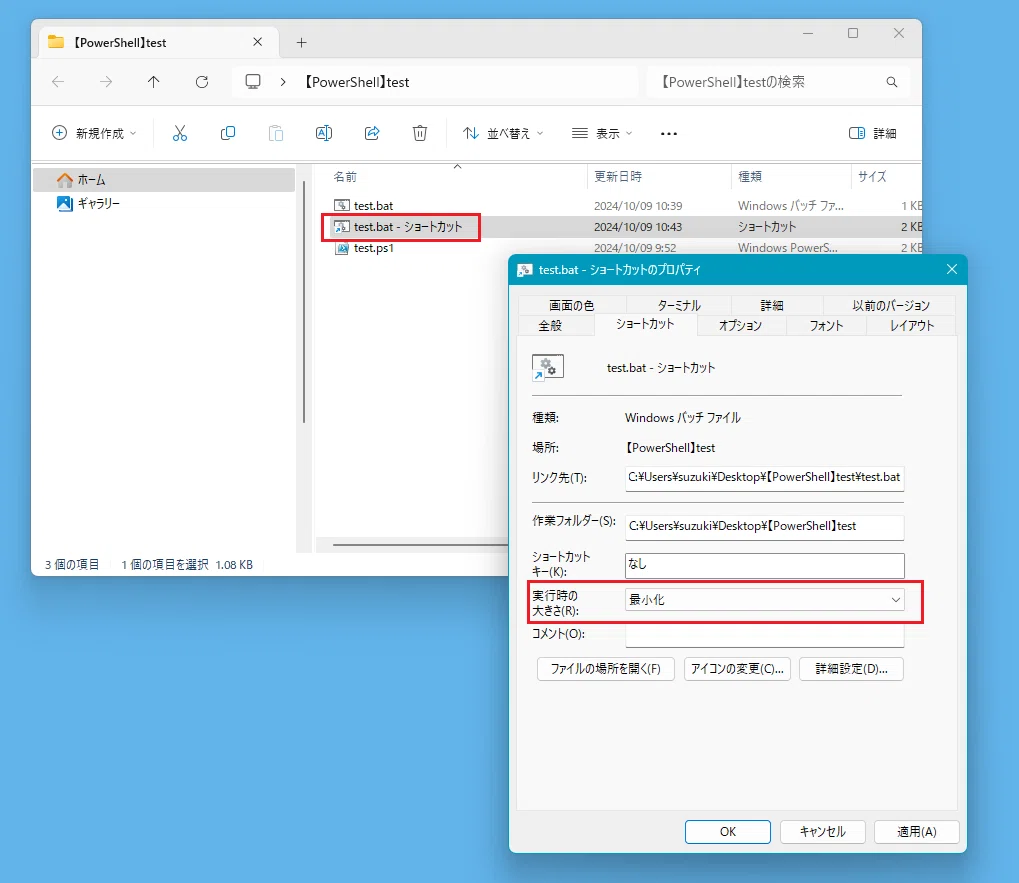Close the 【PowerShell】test Explorer tab

[257, 42]
